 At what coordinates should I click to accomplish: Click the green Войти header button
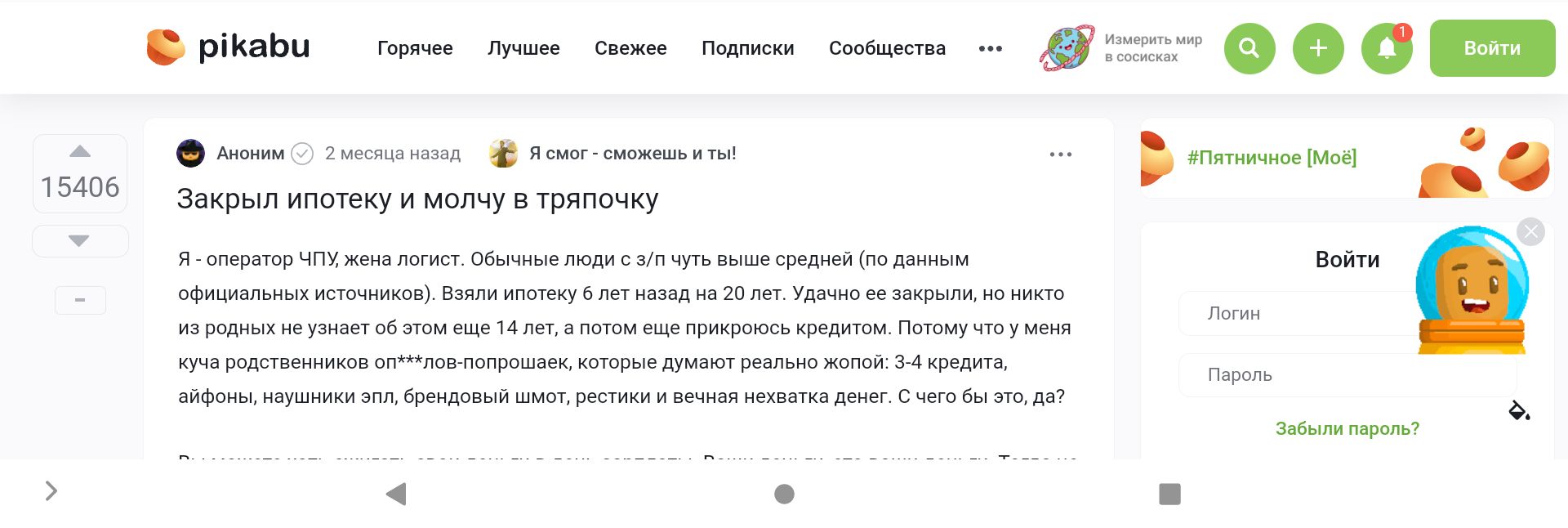coord(1492,48)
